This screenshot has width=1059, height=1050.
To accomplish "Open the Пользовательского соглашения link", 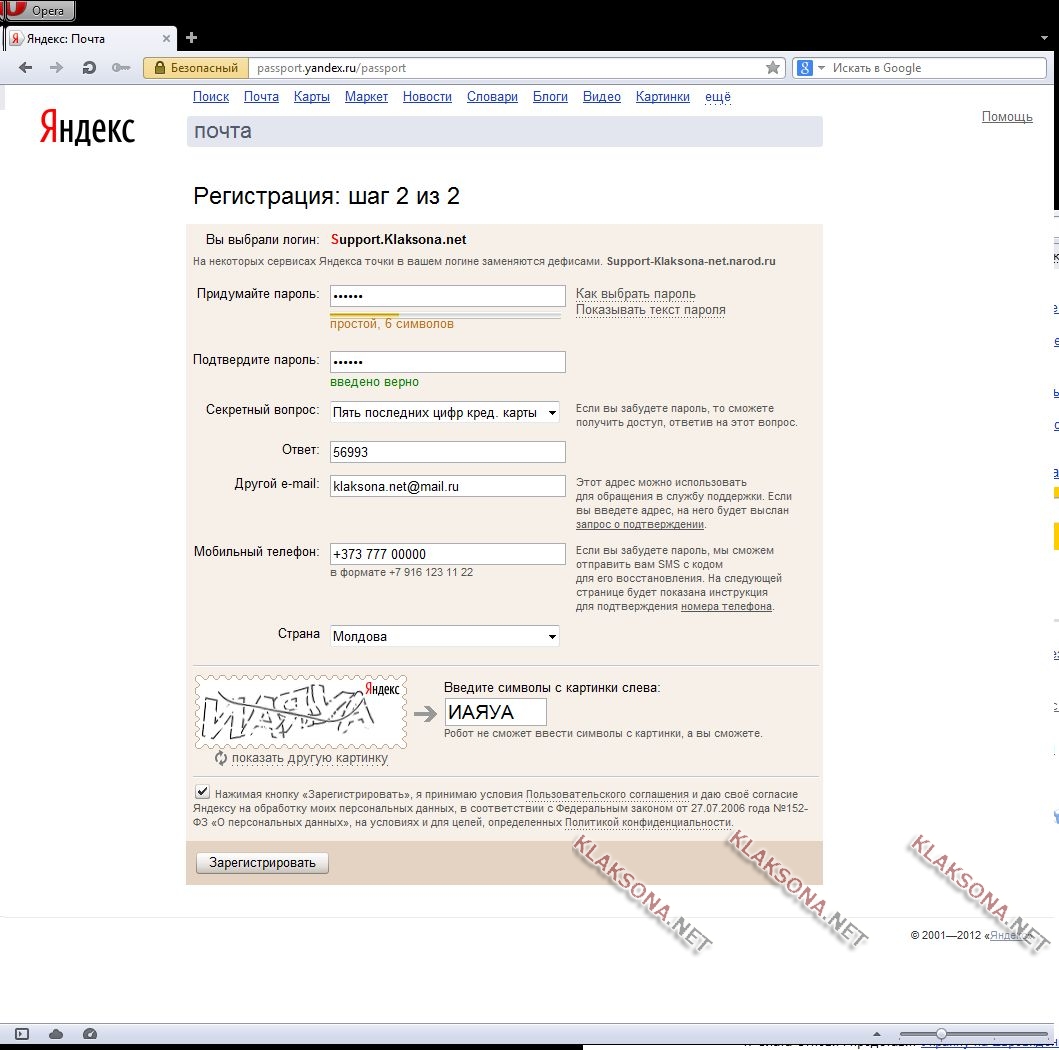I will tap(607, 795).
